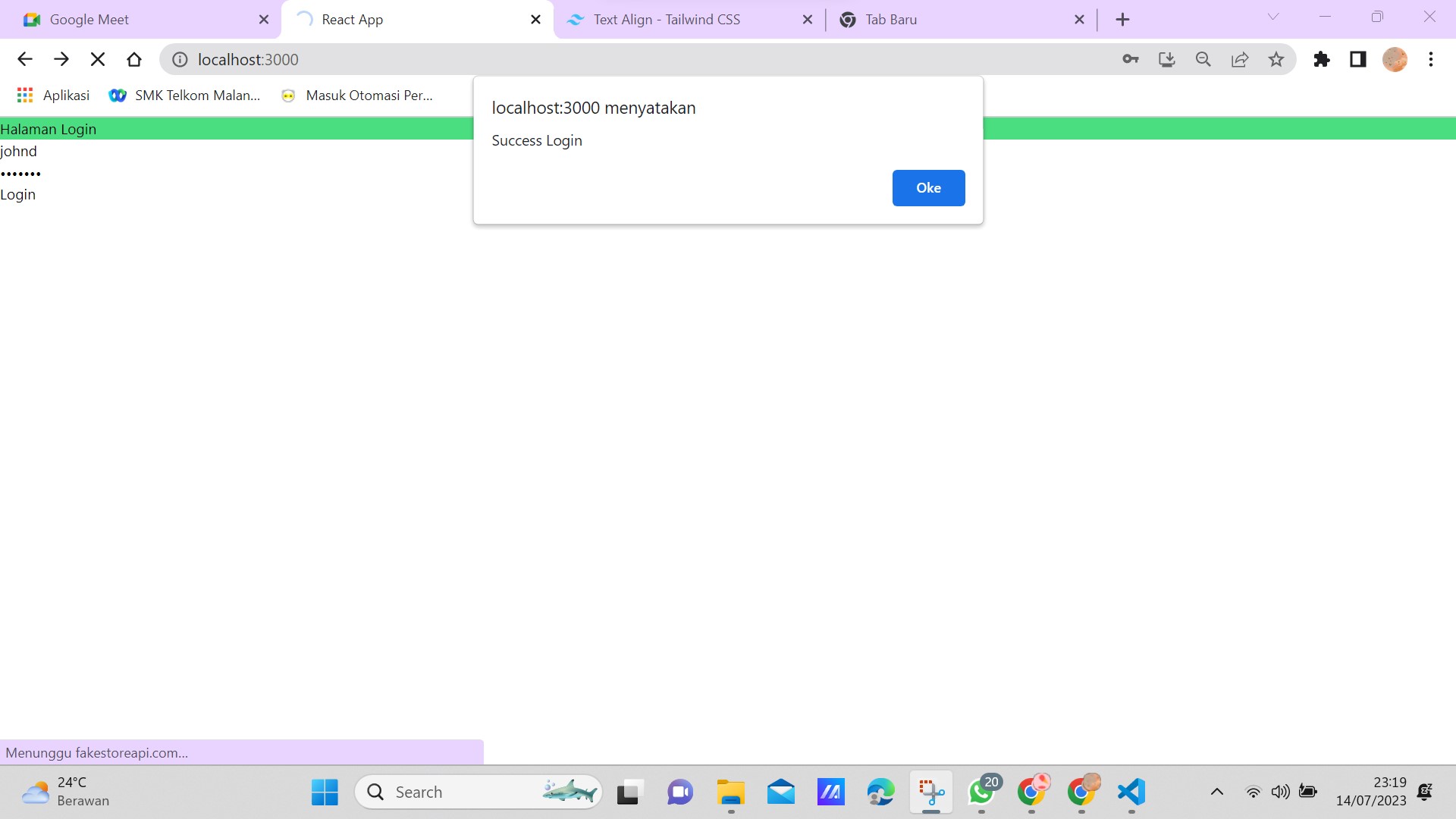Viewport: 1456px width, 819px height.
Task: Open Visual Studio Code from the taskbar
Action: click(x=1131, y=791)
